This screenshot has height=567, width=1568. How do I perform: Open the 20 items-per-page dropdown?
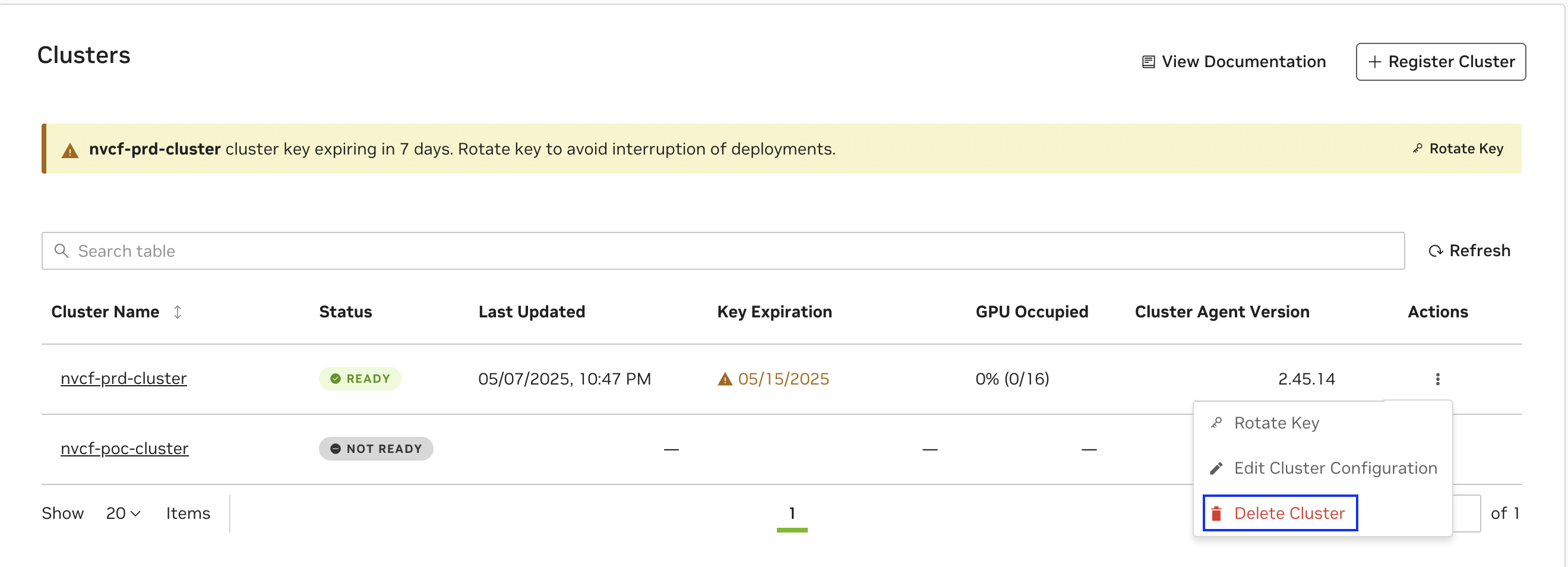(x=124, y=514)
